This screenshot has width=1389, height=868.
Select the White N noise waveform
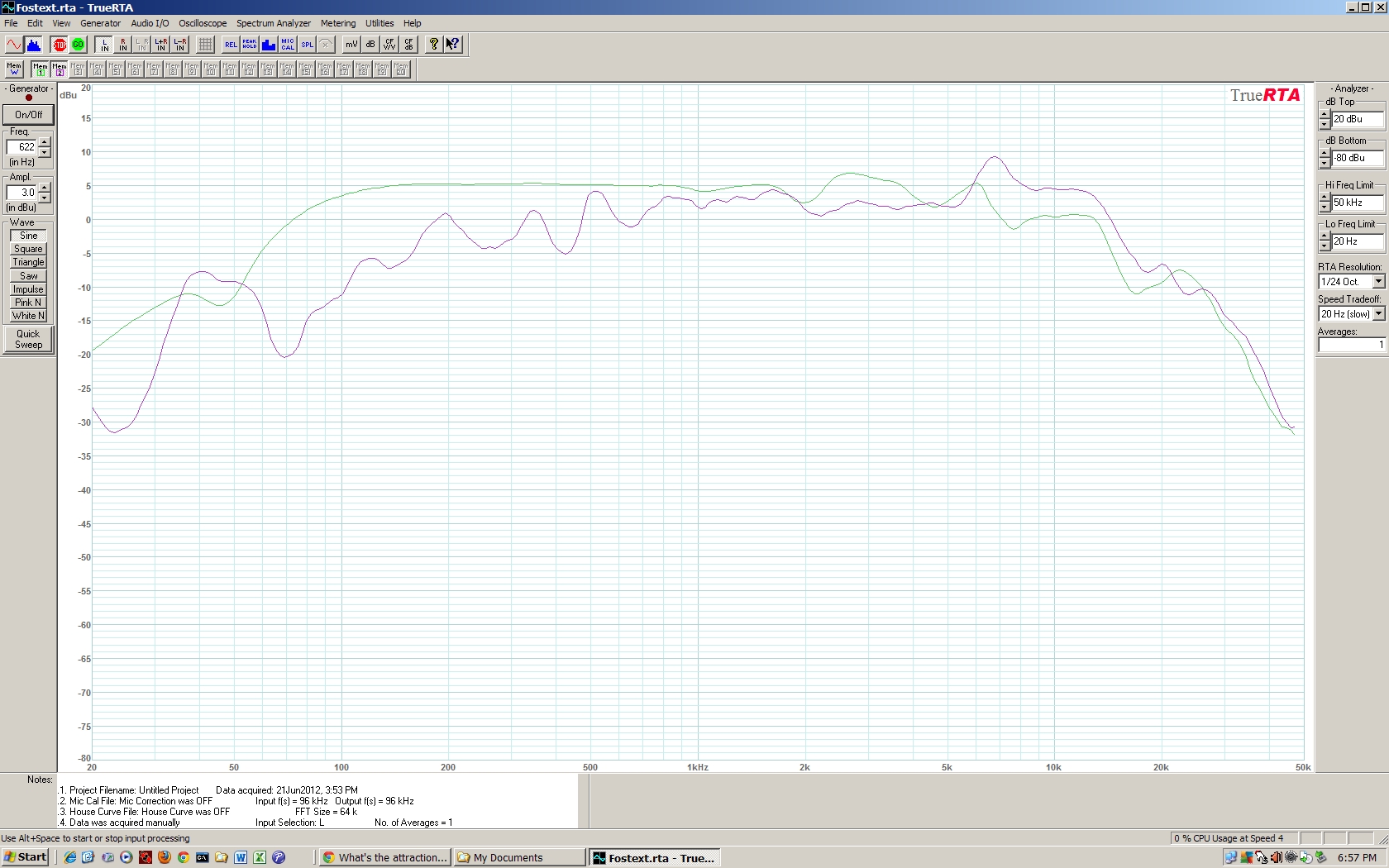pos(28,316)
